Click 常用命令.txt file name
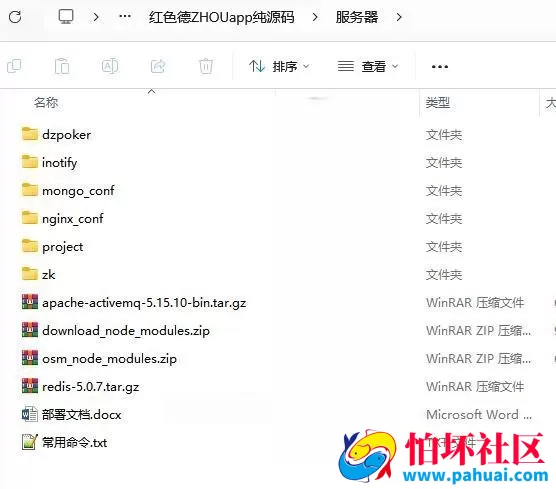This screenshot has height=489, width=556. [x=74, y=443]
